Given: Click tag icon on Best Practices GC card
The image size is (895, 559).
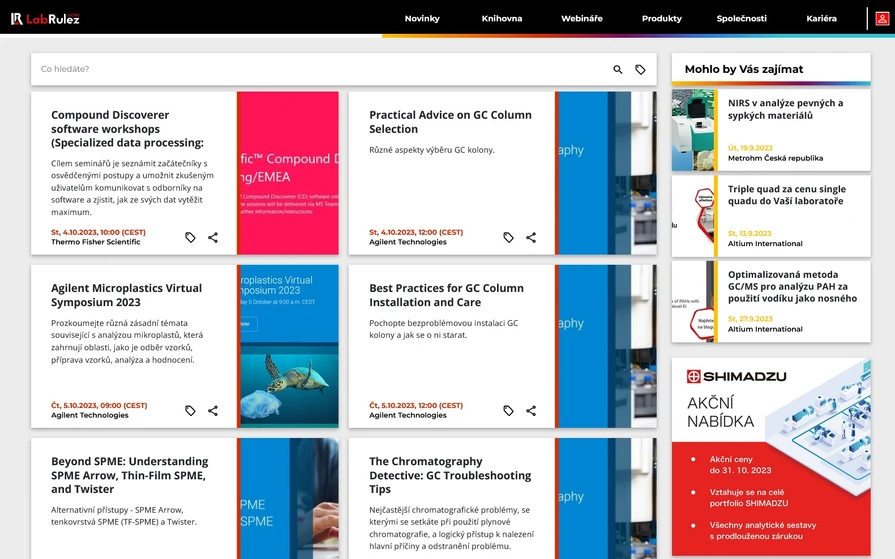Looking at the screenshot, I should pos(508,411).
